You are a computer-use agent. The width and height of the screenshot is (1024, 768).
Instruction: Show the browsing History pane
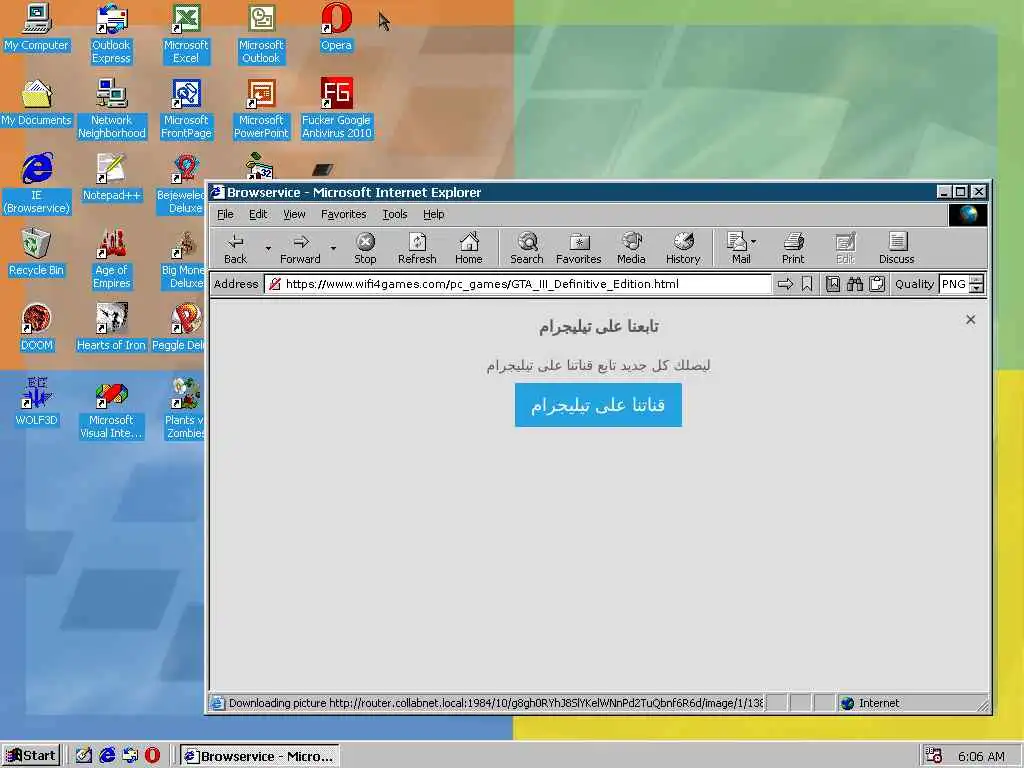tap(682, 249)
